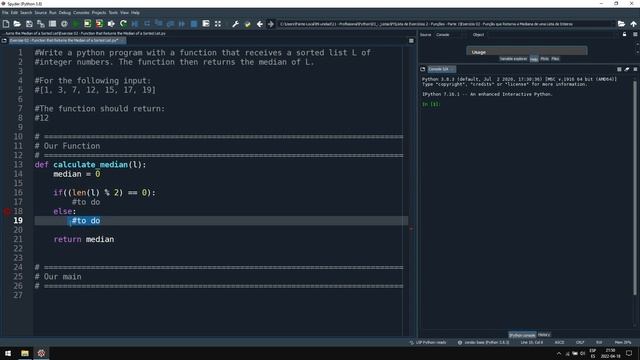Click the file switcher list icon

tap(52, 24)
